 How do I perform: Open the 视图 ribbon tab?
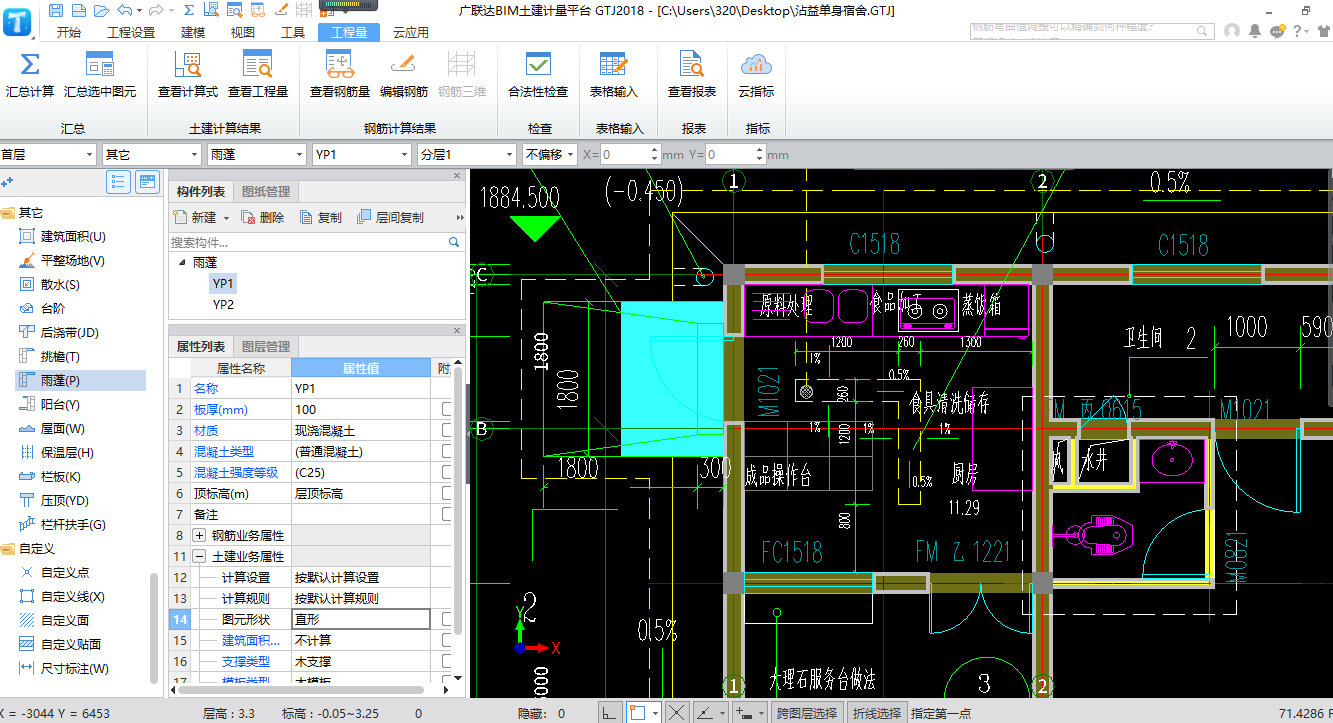[x=243, y=32]
